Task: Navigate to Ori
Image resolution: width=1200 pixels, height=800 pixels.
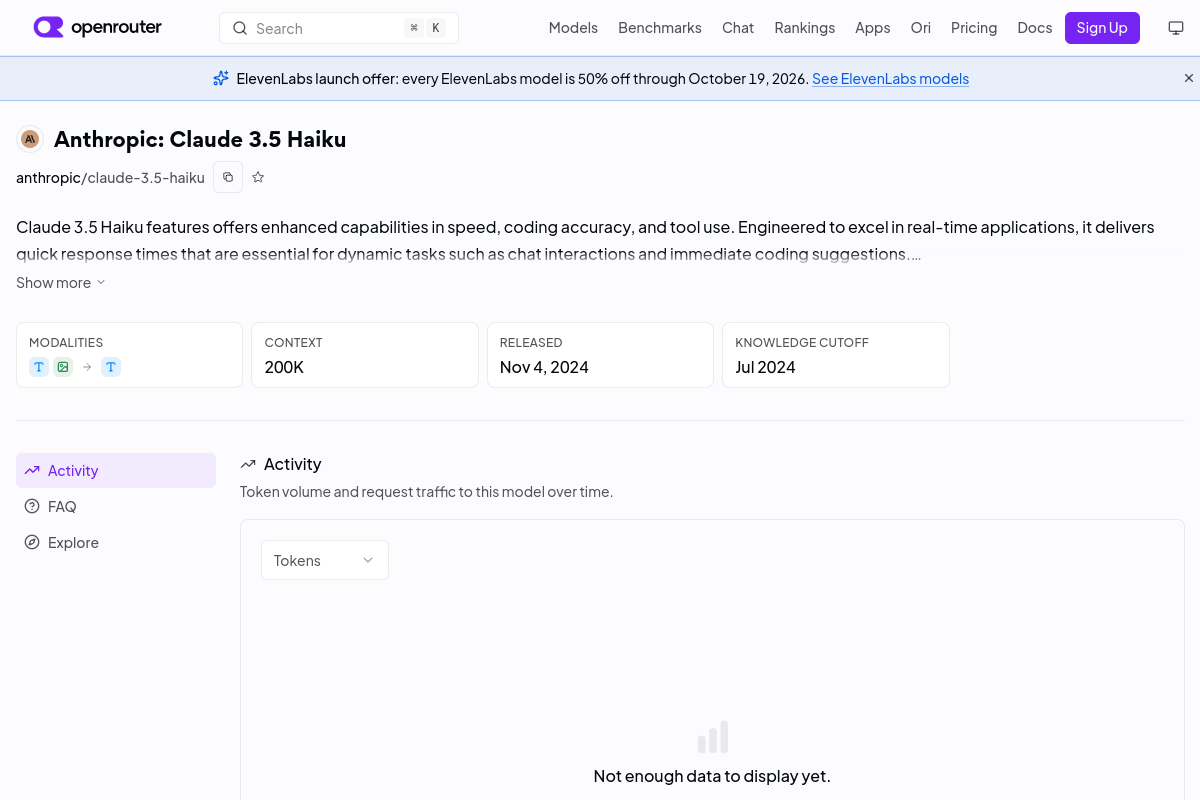Action: point(920,28)
